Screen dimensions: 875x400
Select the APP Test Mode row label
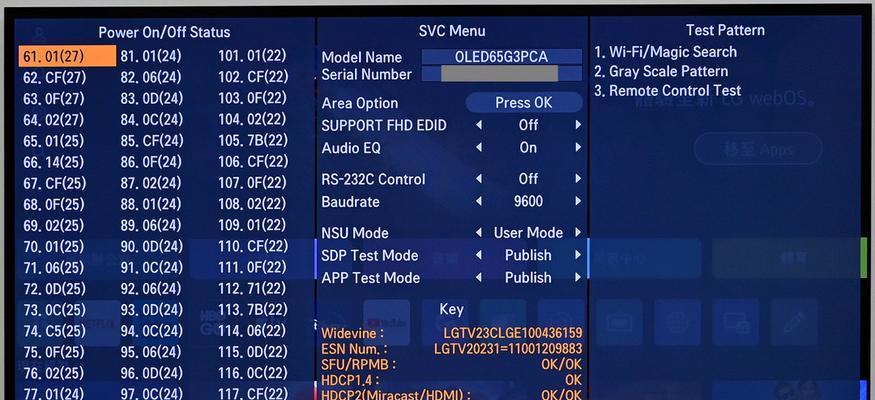(371, 277)
